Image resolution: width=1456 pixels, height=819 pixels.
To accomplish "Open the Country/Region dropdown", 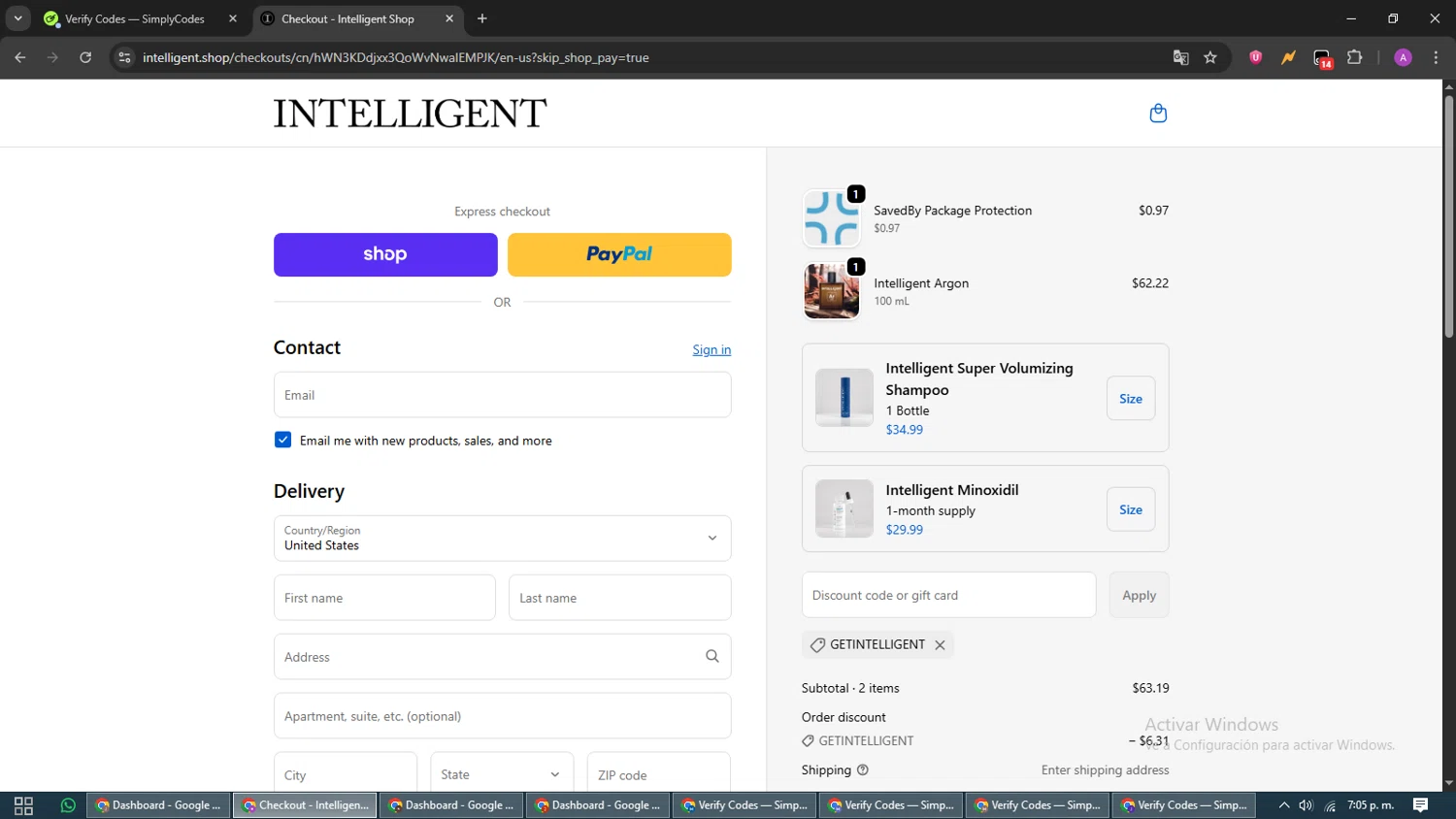I will [502, 539].
